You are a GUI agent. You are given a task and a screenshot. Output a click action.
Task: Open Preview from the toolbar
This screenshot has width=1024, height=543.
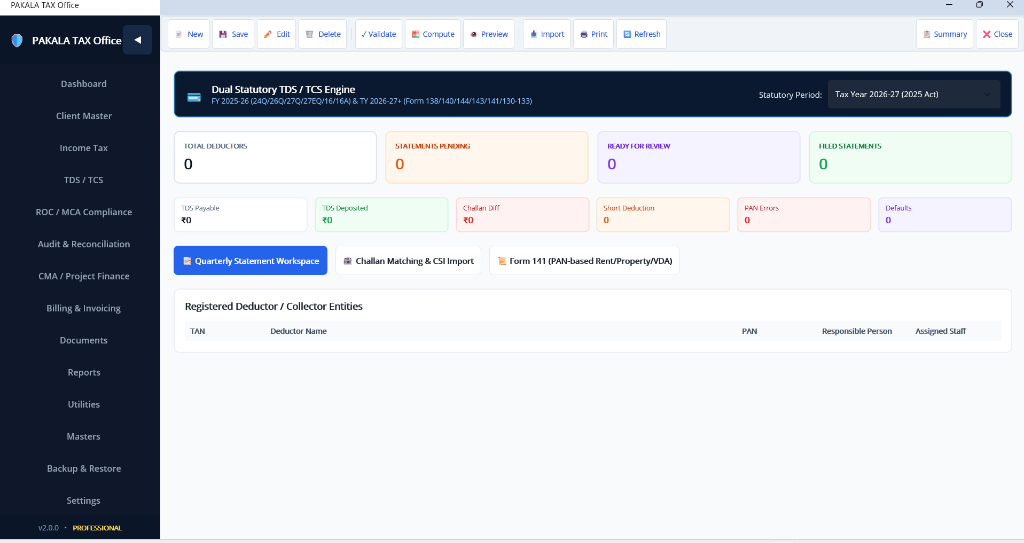click(489, 34)
